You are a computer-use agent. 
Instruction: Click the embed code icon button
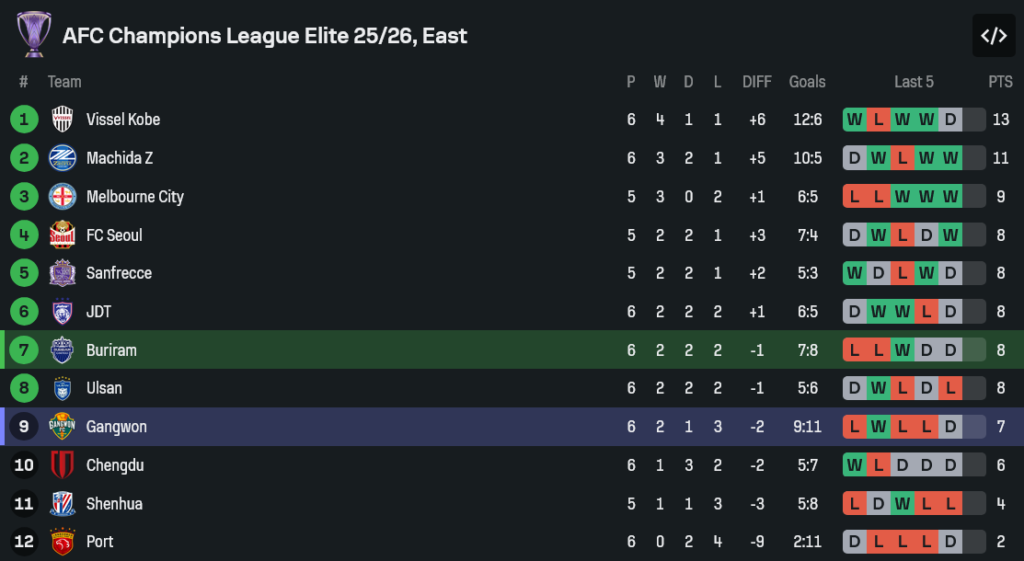click(x=993, y=36)
